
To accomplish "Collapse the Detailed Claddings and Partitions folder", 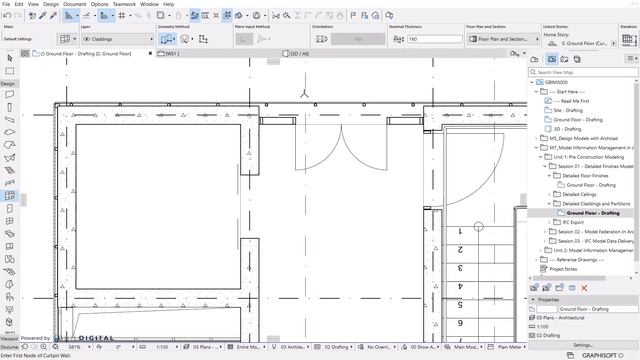I will pos(549,204).
